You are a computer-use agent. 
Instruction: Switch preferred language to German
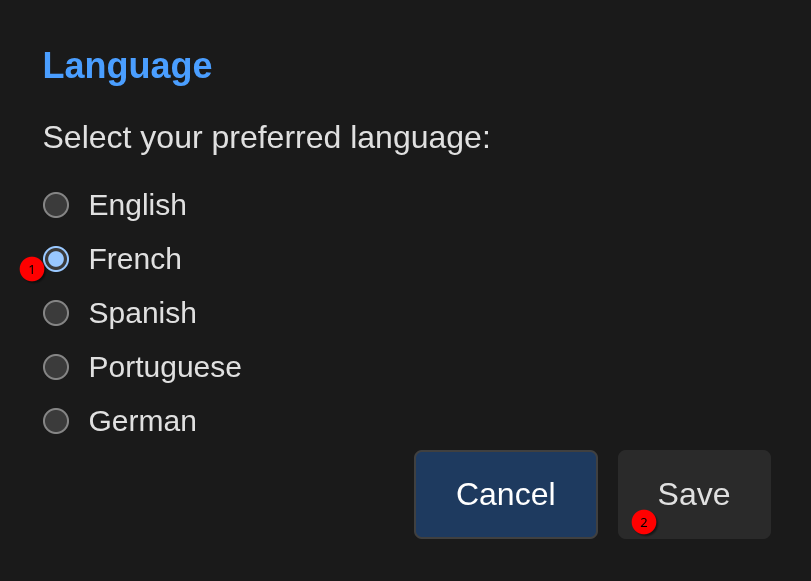[56, 421]
